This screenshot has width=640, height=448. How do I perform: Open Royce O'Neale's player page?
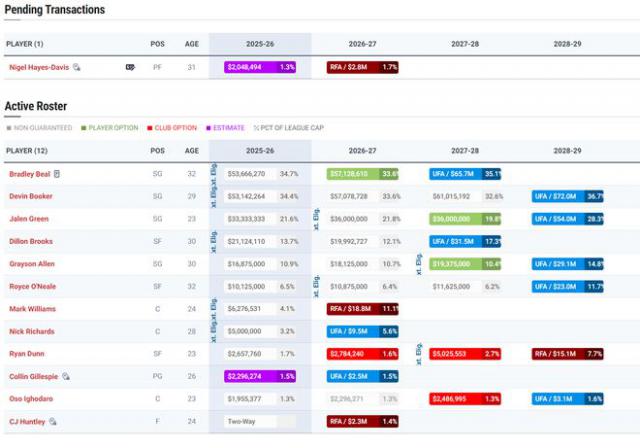(32, 287)
